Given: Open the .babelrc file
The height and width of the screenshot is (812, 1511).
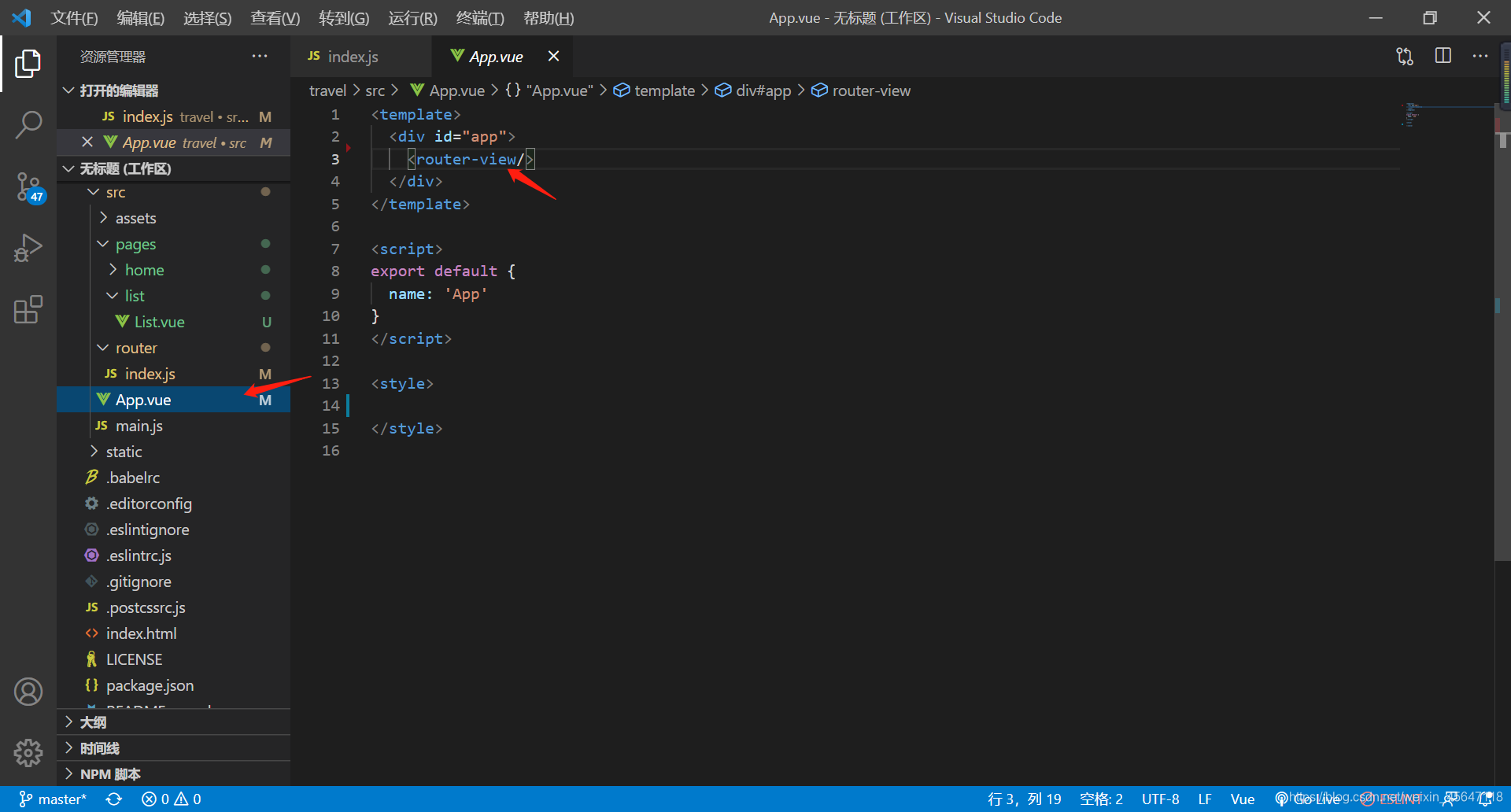Looking at the screenshot, I should point(173,478).
